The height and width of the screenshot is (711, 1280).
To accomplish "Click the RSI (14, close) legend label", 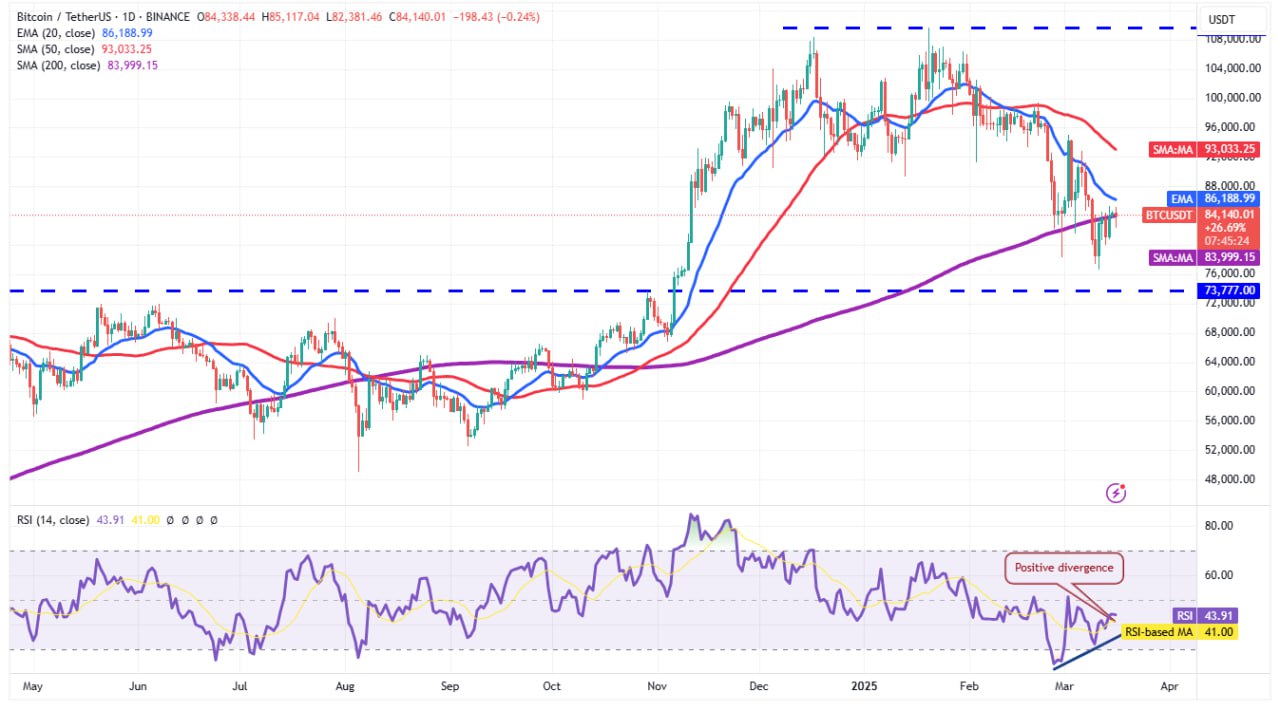I will coord(54,521).
